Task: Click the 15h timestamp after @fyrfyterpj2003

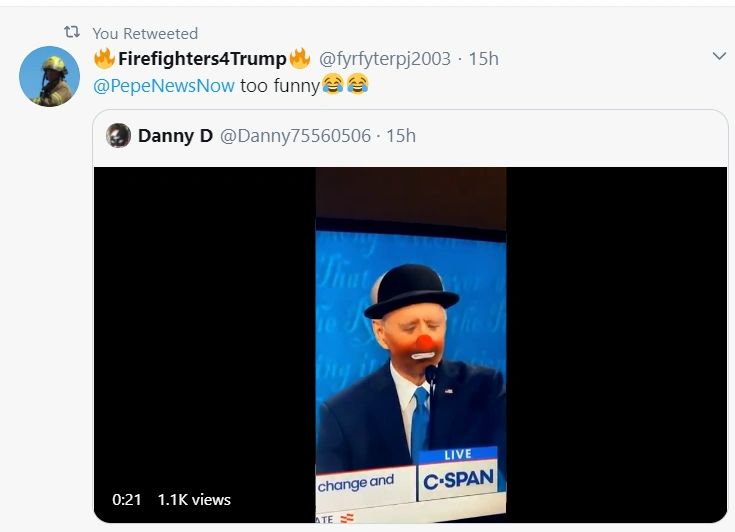Action: [484, 59]
